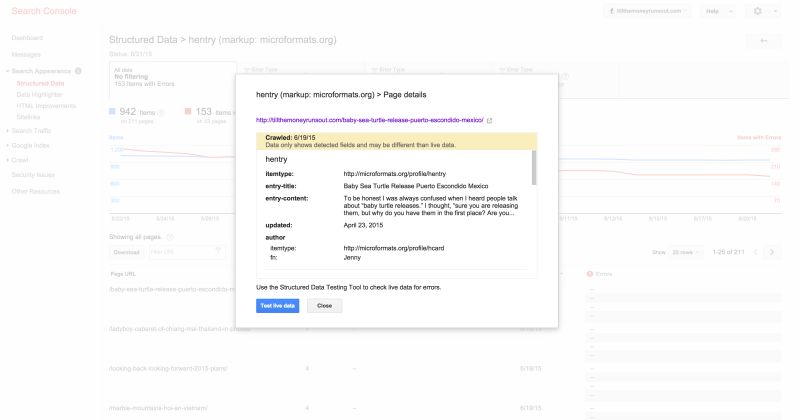Image resolution: width=800 pixels, height=420 pixels.
Task: Open external link icon beside page URL
Action: pyautogui.click(x=489, y=121)
